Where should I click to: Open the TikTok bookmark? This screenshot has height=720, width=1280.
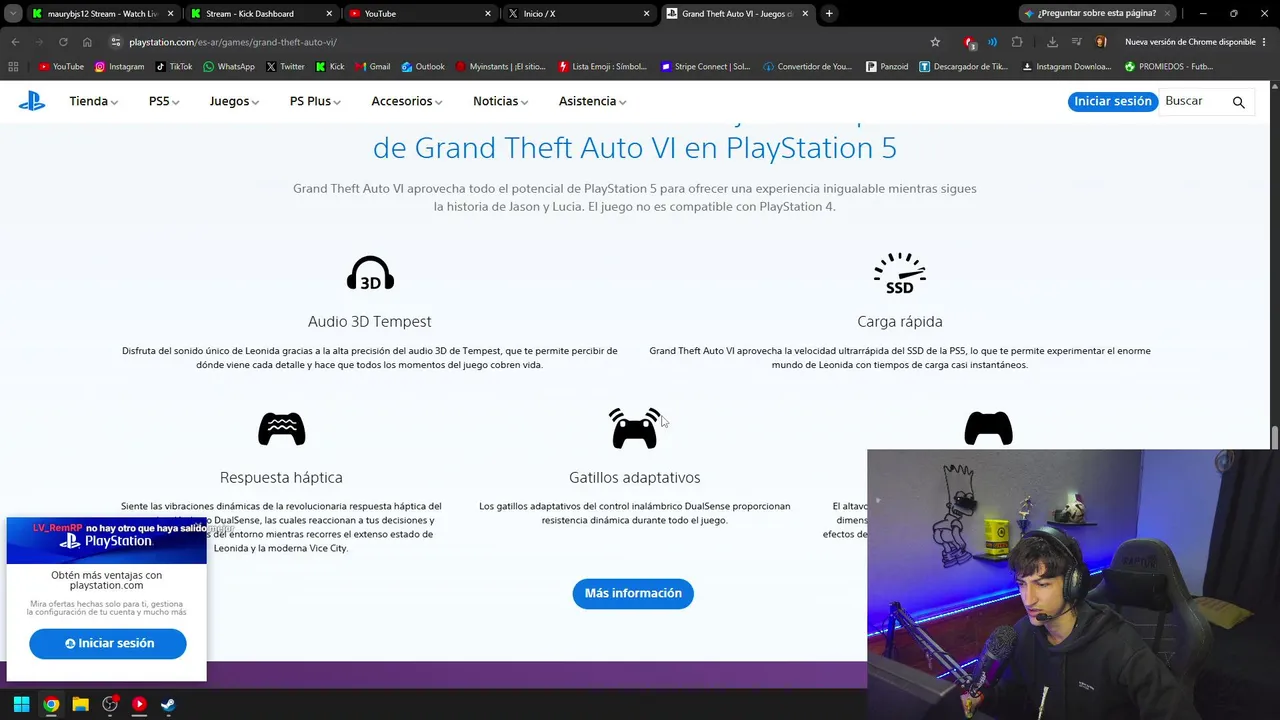click(174, 67)
